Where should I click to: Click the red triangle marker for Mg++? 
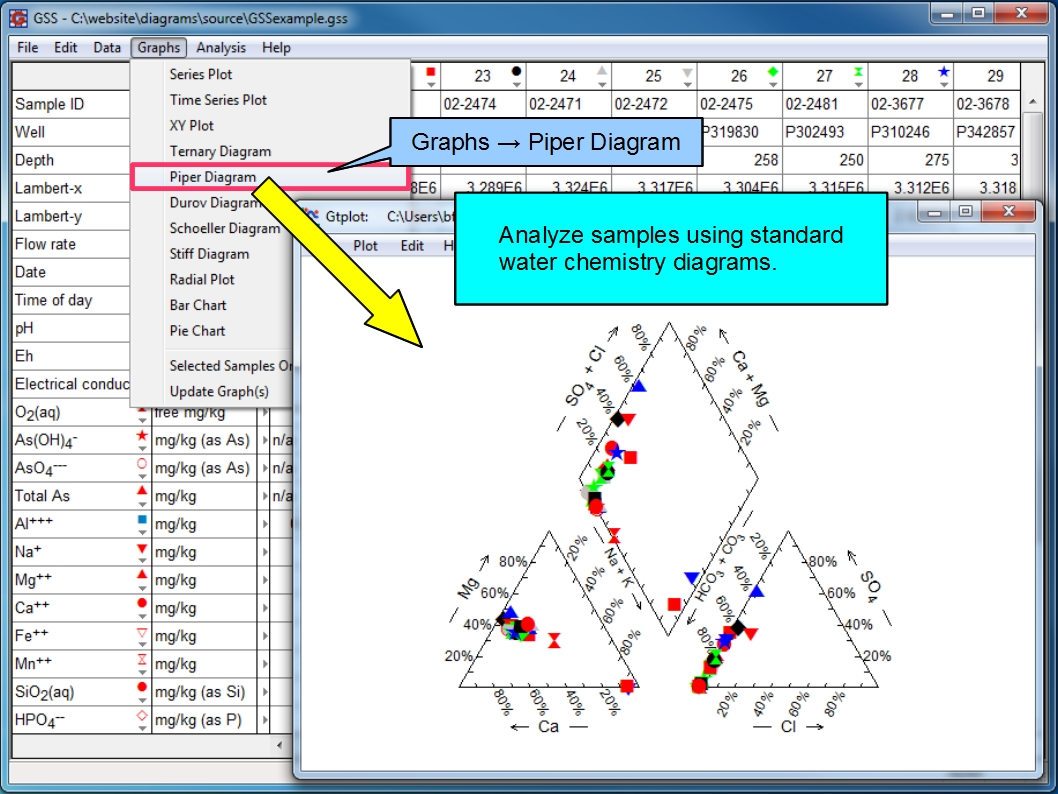point(142,575)
